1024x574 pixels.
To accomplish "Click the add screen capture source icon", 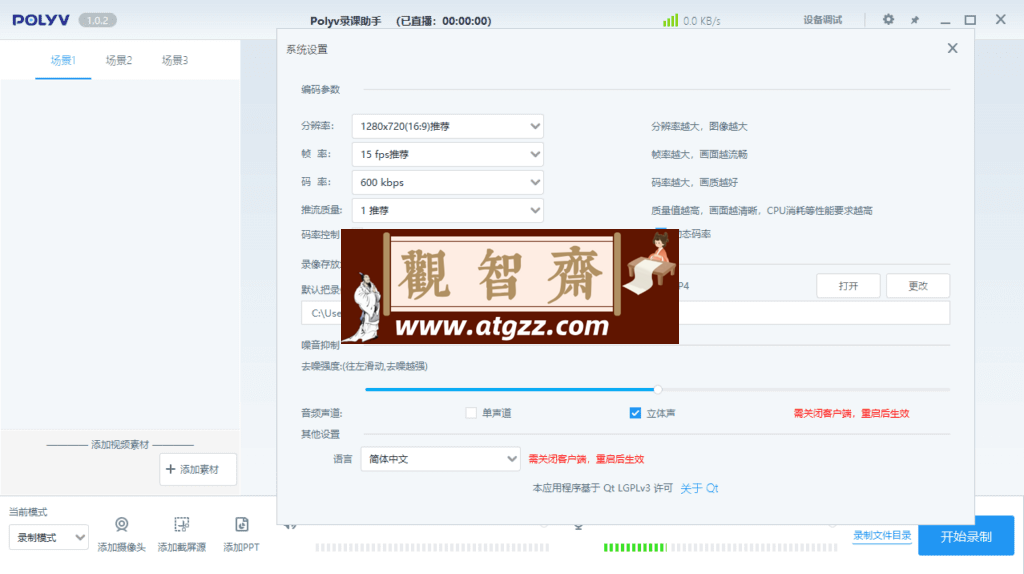I will pos(182,524).
